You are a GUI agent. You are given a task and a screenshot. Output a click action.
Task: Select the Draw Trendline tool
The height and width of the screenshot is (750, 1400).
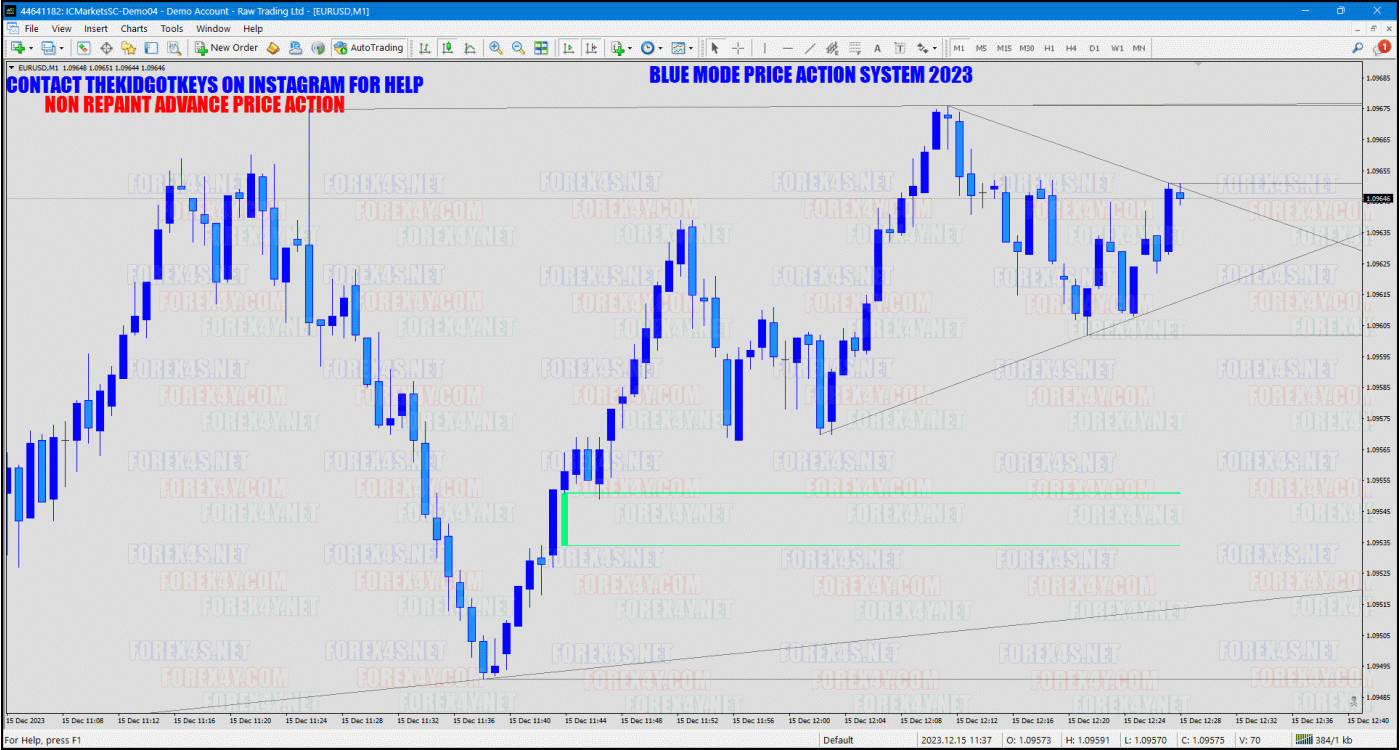coord(811,47)
